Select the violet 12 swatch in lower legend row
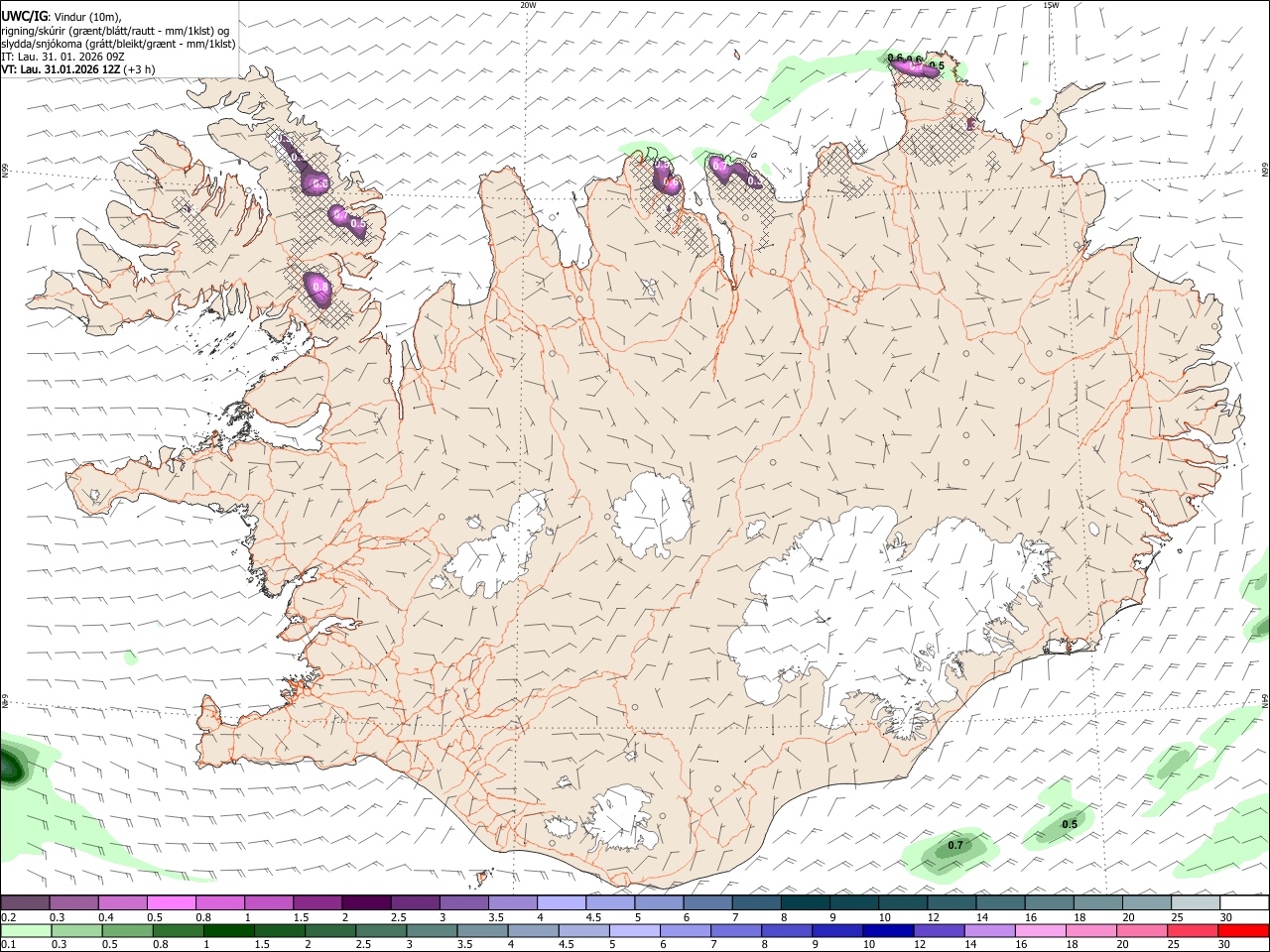The height and width of the screenshot is (952, 1270). tap(939, 930)
